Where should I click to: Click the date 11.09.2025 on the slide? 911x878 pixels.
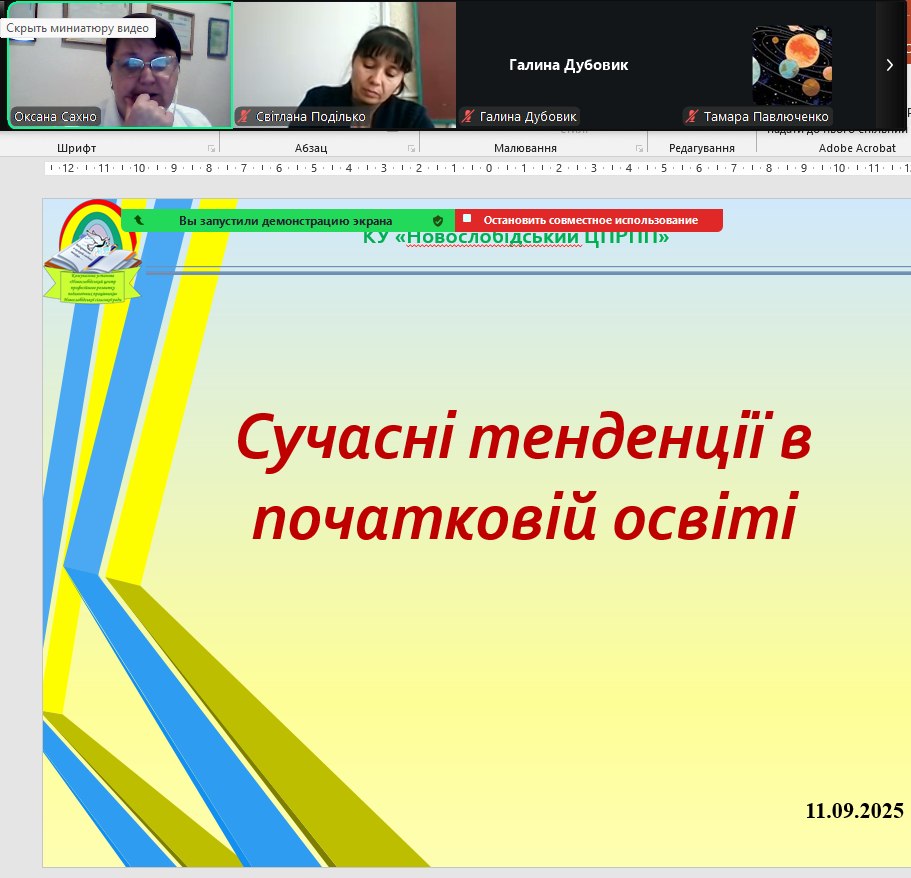point(854,811)
